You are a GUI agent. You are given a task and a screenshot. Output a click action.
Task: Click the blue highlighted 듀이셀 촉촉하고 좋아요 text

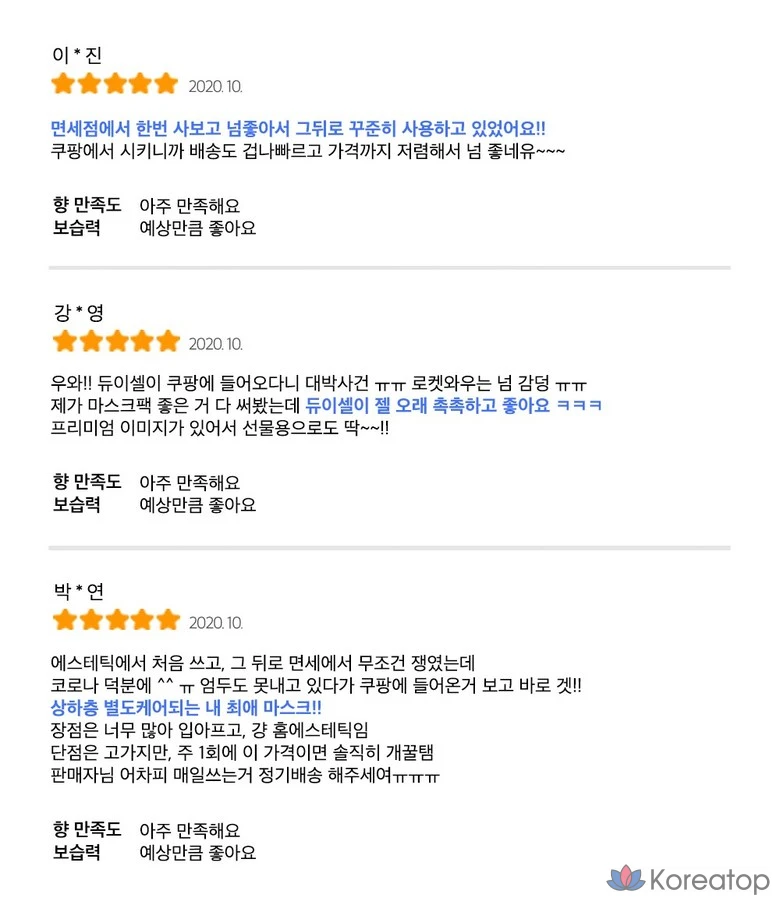pyautogui.click(x=453, y=407)
